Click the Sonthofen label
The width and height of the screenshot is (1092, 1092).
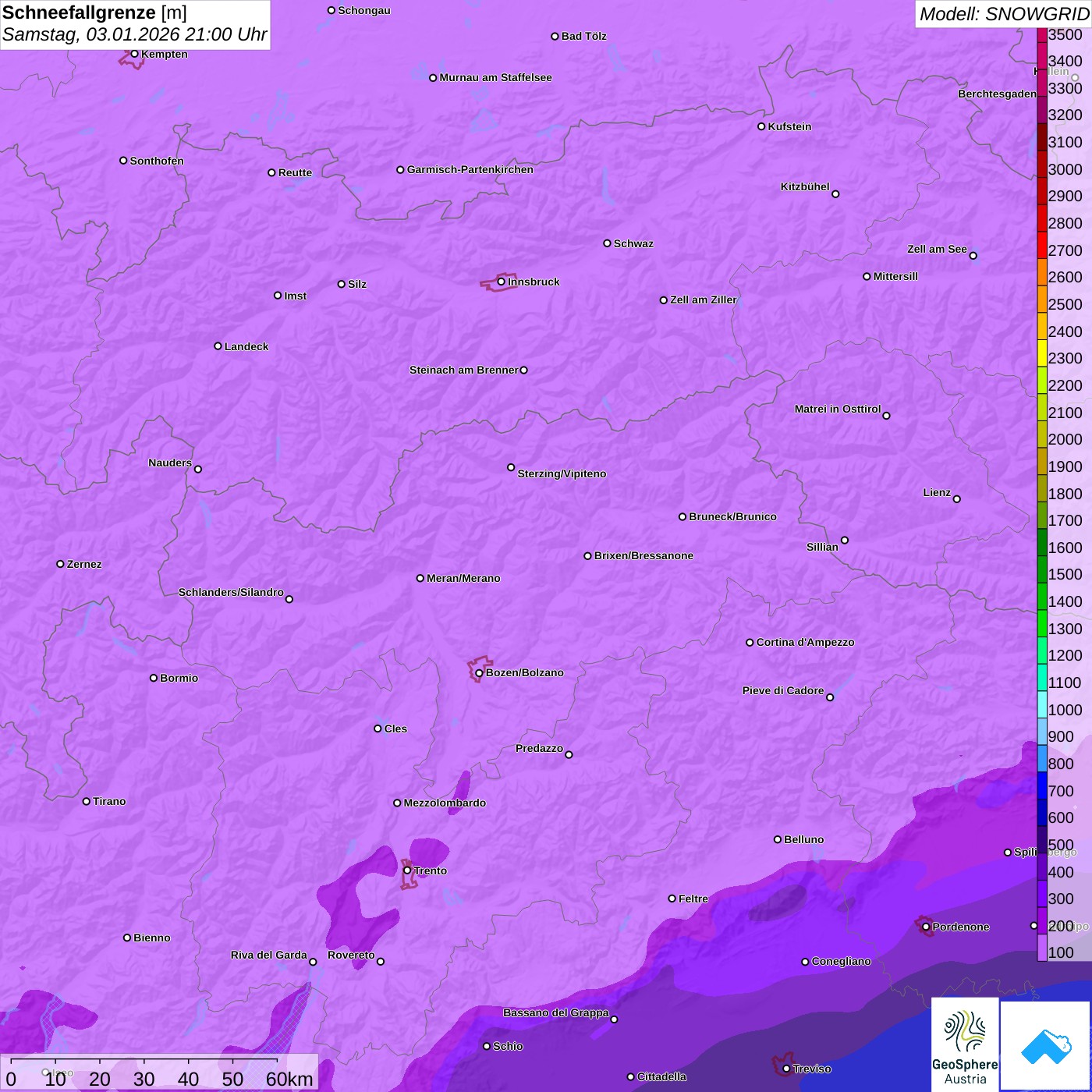tap(157, 161)
